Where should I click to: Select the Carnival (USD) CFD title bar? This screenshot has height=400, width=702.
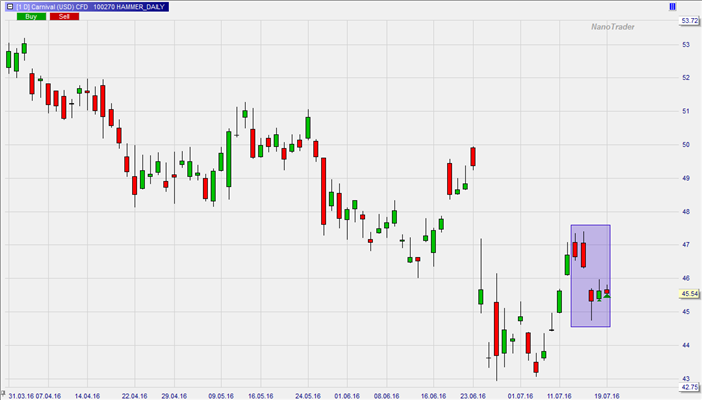pyautogui.click(x=87, y=7)
